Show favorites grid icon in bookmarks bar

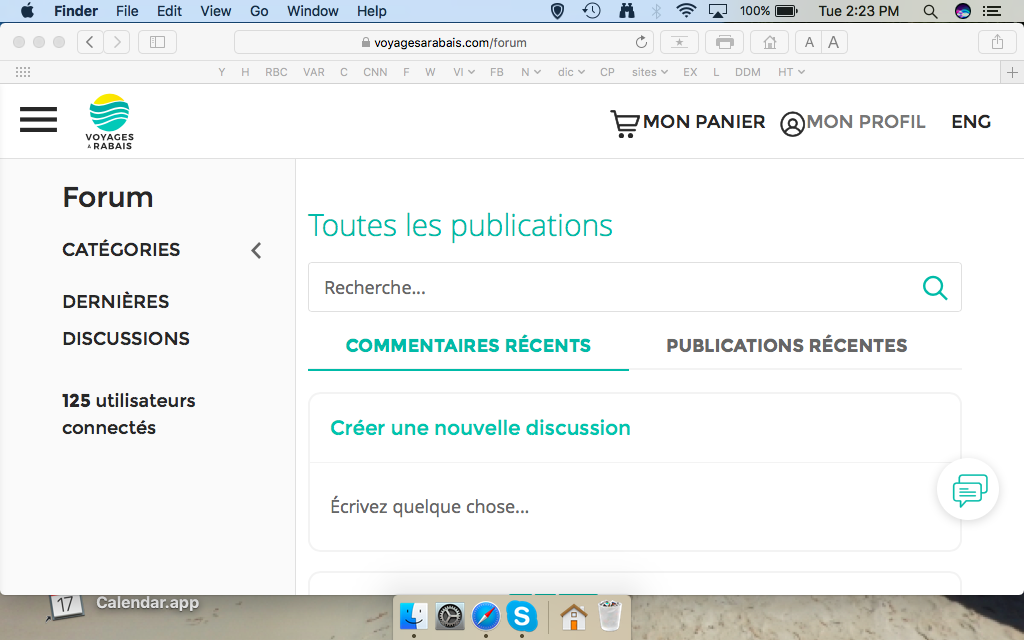click(x=23, y=72)
